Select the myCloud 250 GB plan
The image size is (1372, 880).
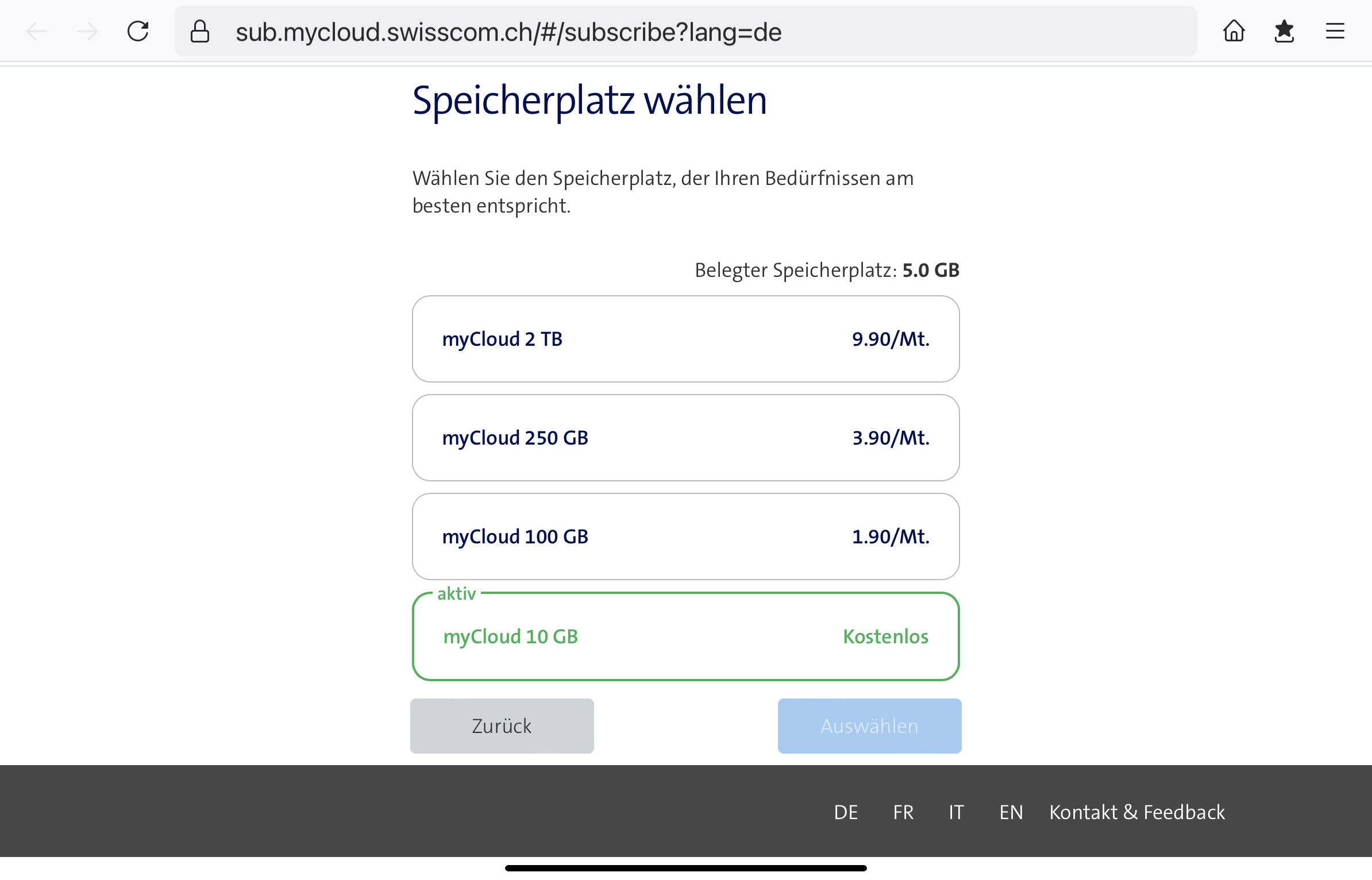pos(685,438)
